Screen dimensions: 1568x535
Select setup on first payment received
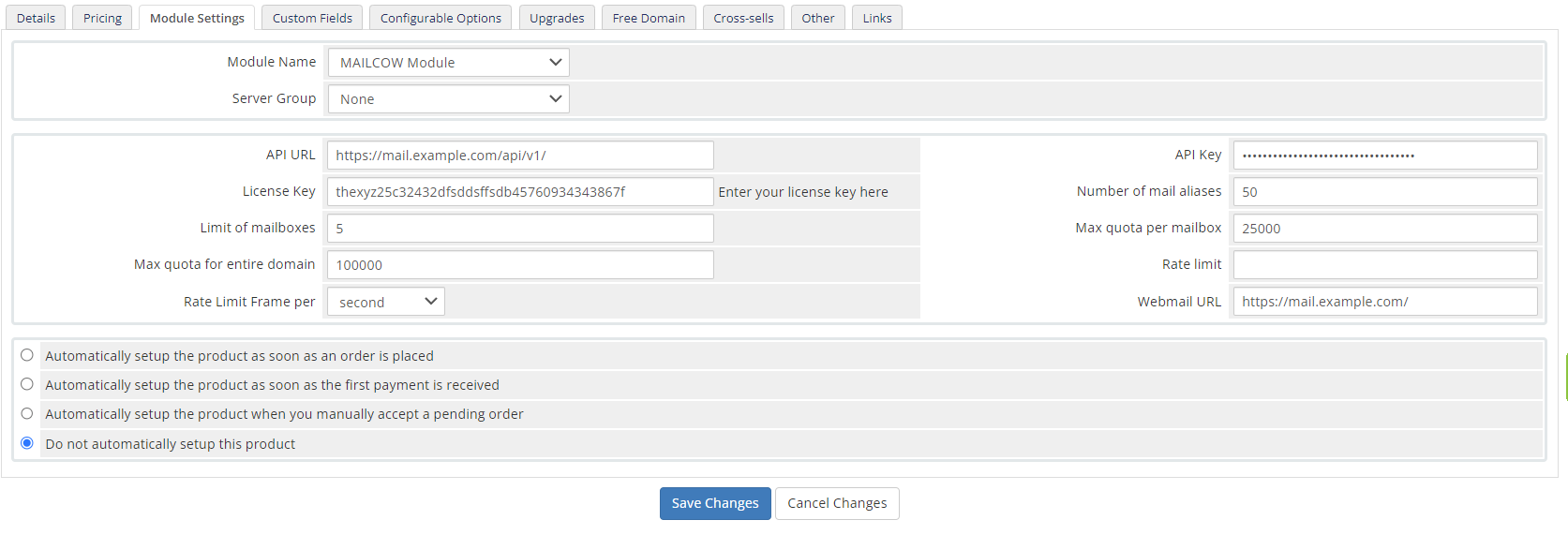pos(27,384)
